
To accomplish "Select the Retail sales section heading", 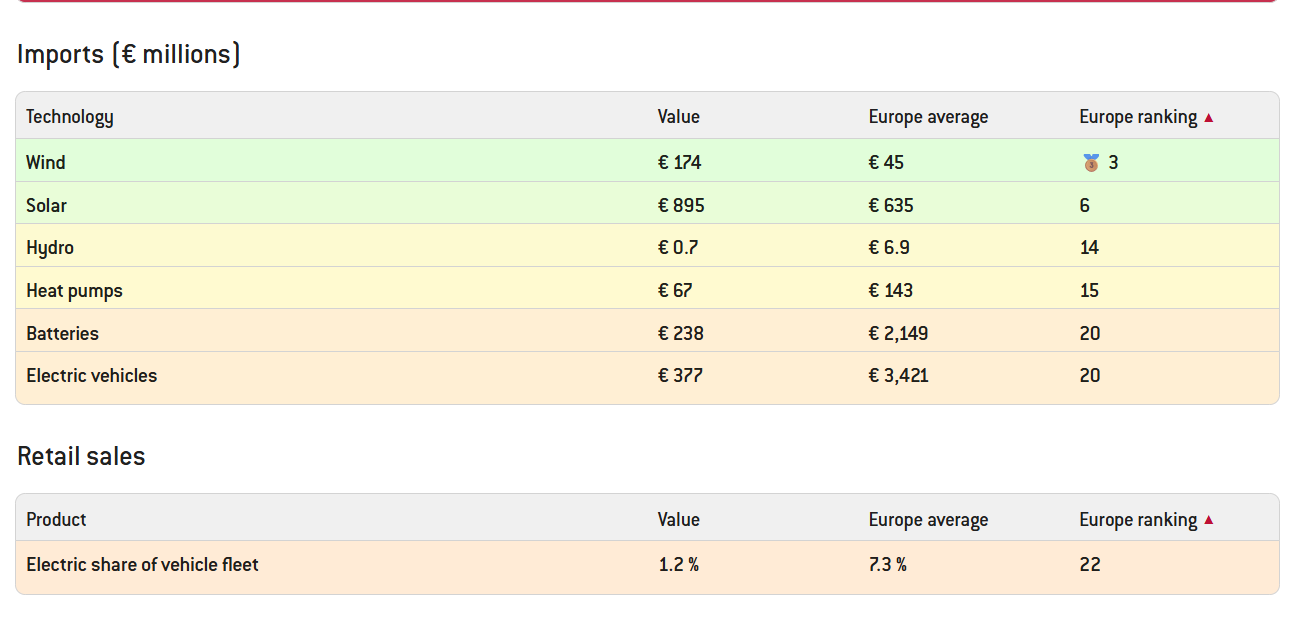I will click(x=80, y=456).
